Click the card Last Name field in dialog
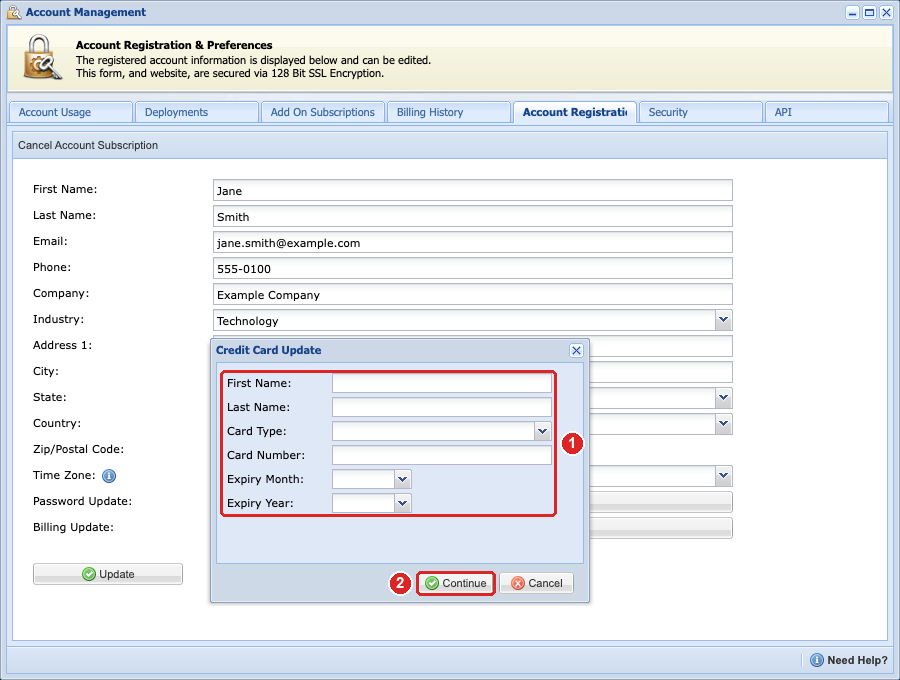The height and width of the screenshot is (680, 900). point(441,407)
